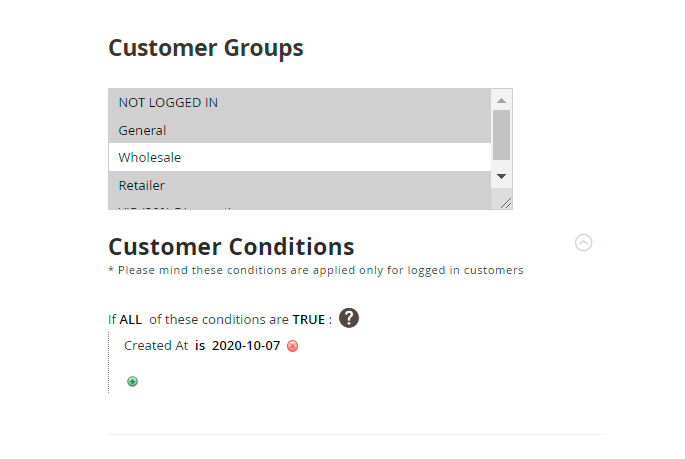Edit the 2020-10-07 date value

pyautogui.click(x=246, y=346)
